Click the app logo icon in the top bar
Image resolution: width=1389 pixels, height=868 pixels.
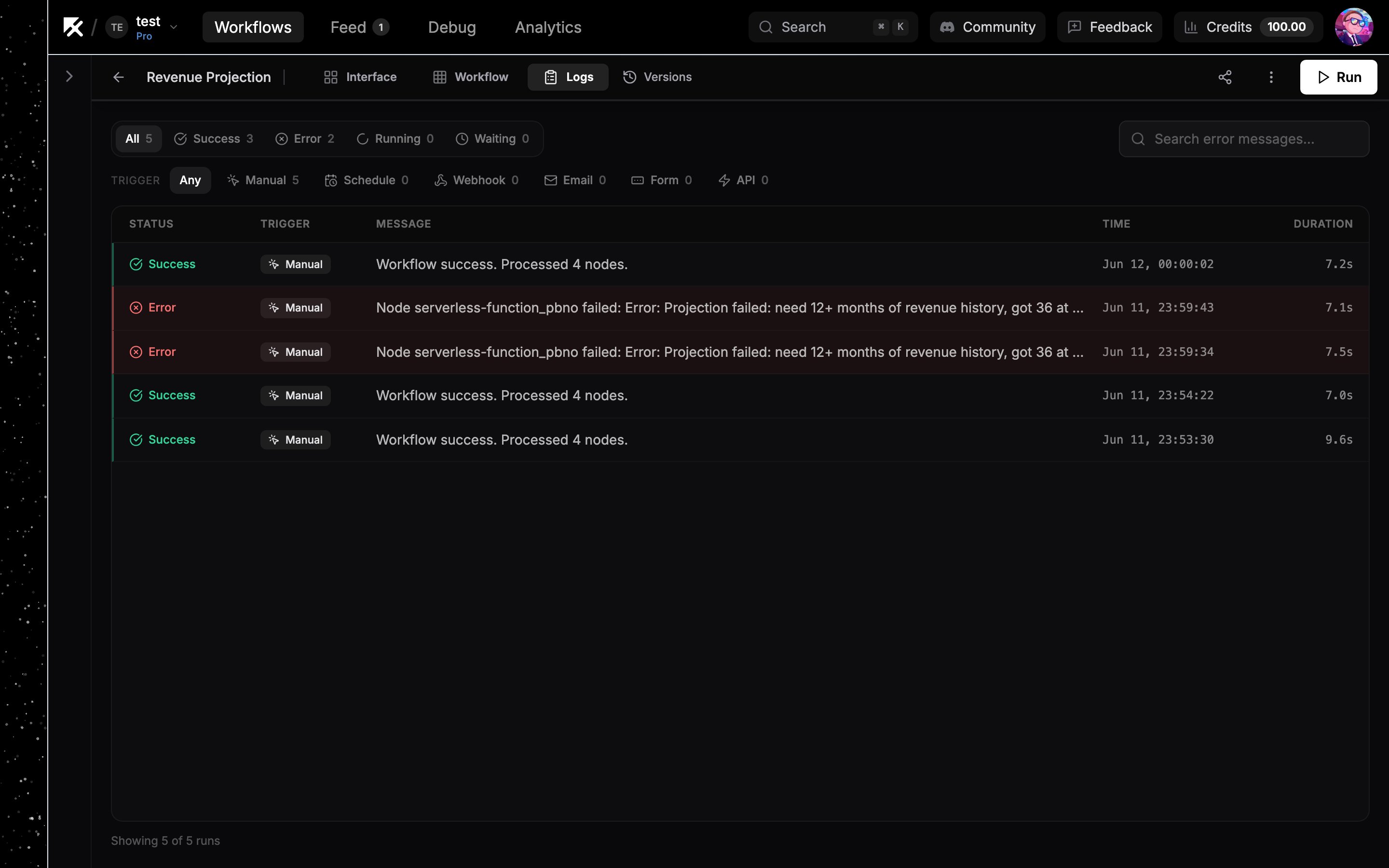(x=73, y=27)
